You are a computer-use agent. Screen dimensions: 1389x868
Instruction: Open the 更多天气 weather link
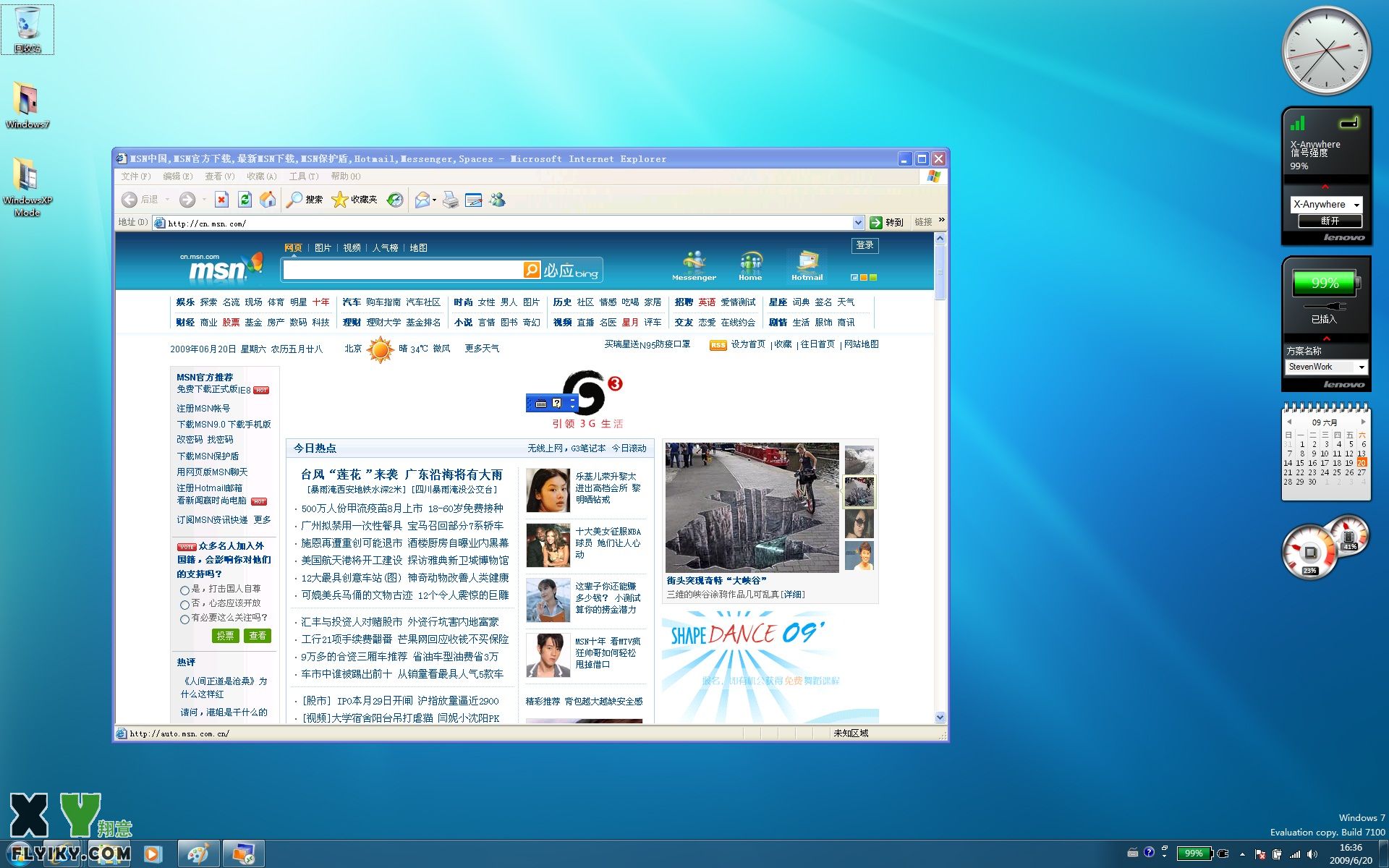[482, 349]
